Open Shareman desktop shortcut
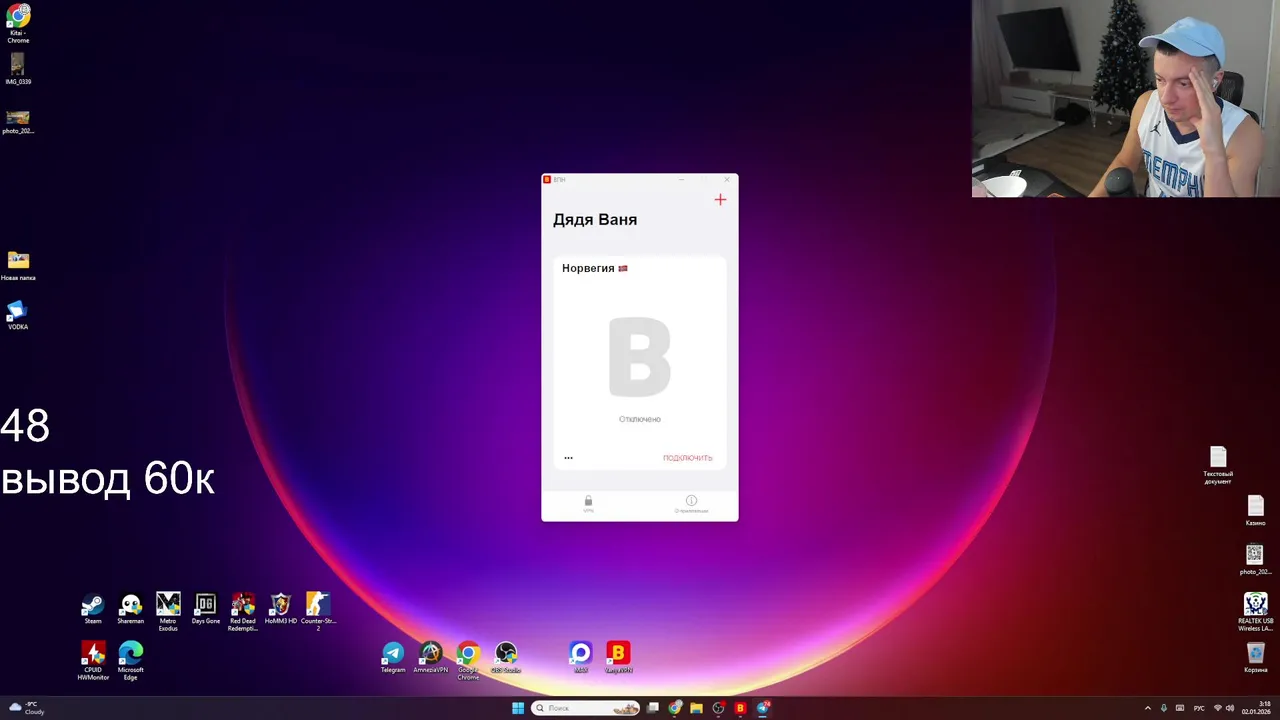The image size is (1280, 720). coord(131,609)
